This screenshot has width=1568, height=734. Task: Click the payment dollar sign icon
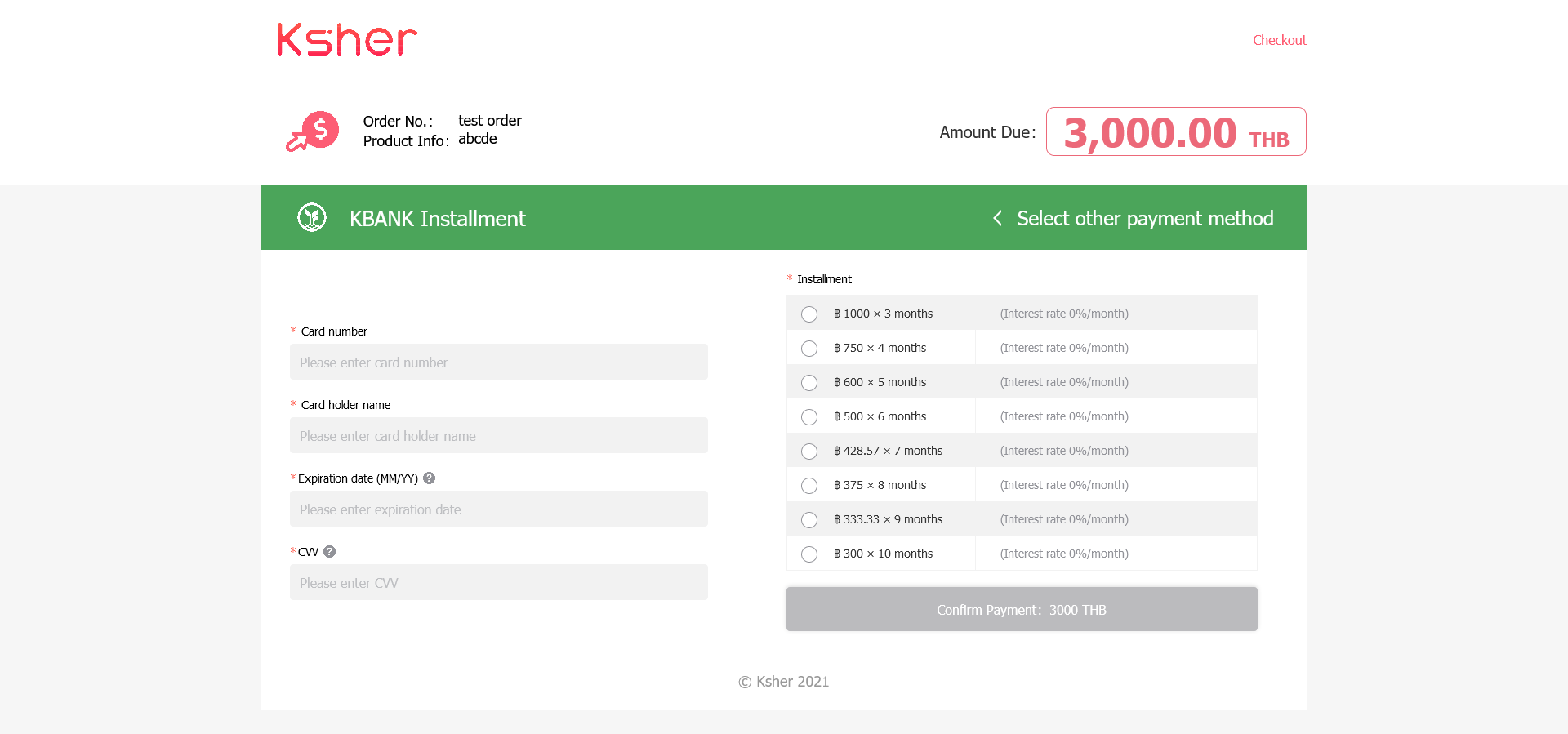pyautogui.click(x=313, y=131)
